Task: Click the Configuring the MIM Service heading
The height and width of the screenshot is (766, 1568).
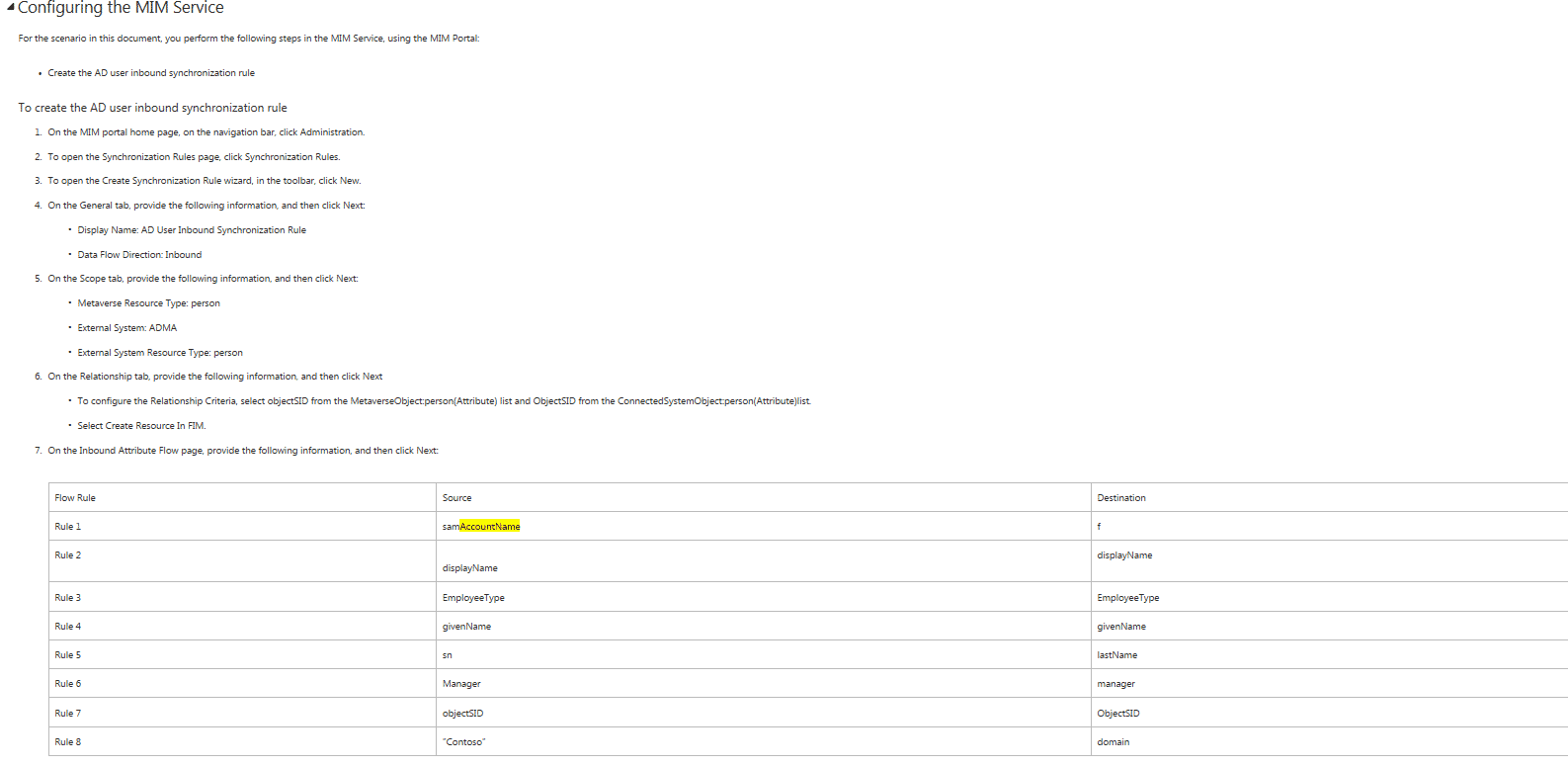Action: [x=121, y=9]
